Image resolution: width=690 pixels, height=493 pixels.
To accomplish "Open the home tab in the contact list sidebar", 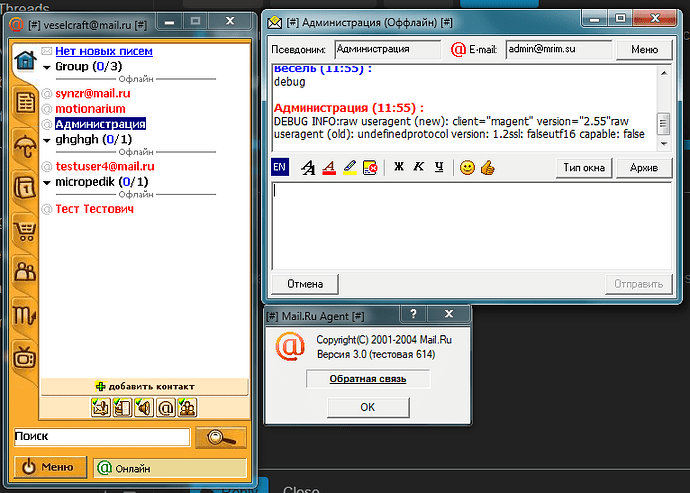I will (x=25, y=60).
